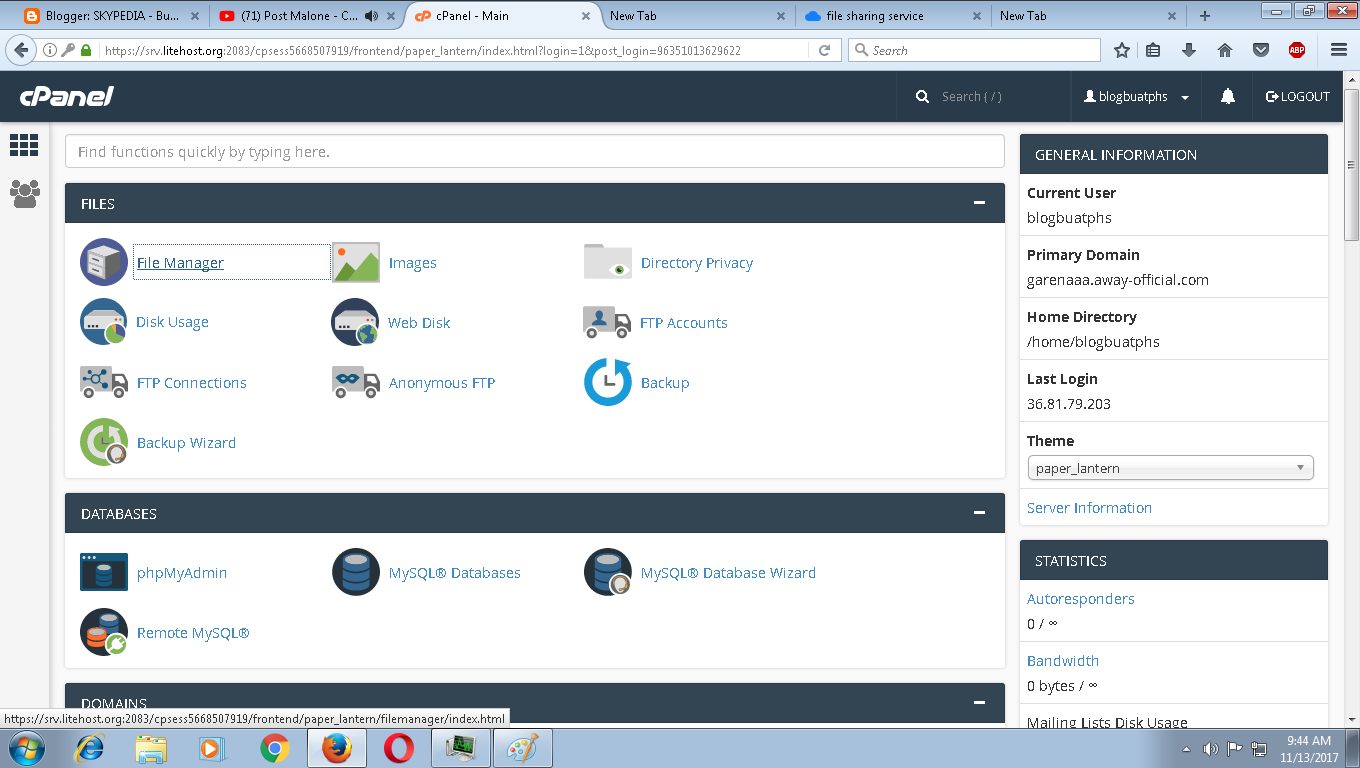Open Anonymous FTP settings

[x=443, y=382]
